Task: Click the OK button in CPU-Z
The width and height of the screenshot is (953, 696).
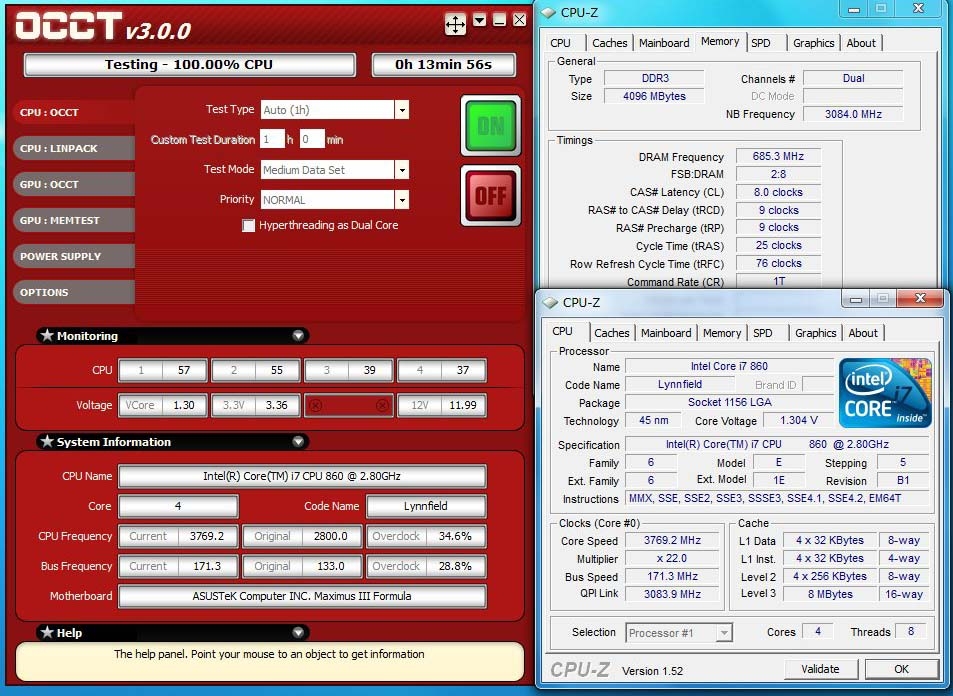Action: pos(901,669)
